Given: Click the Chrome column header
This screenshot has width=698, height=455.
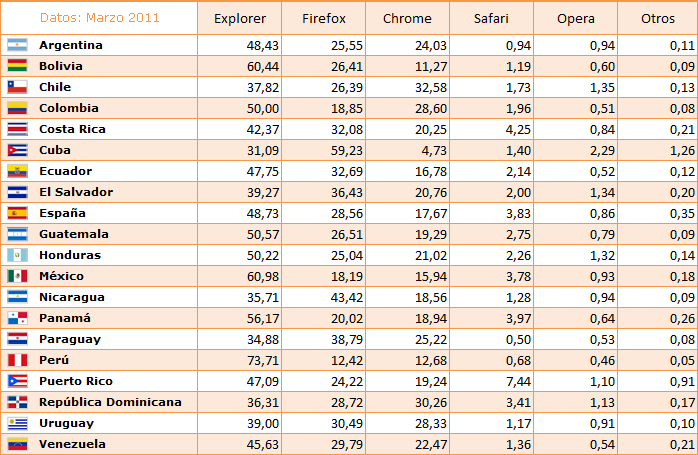Looking at the screenshot, I should point(407,18).
